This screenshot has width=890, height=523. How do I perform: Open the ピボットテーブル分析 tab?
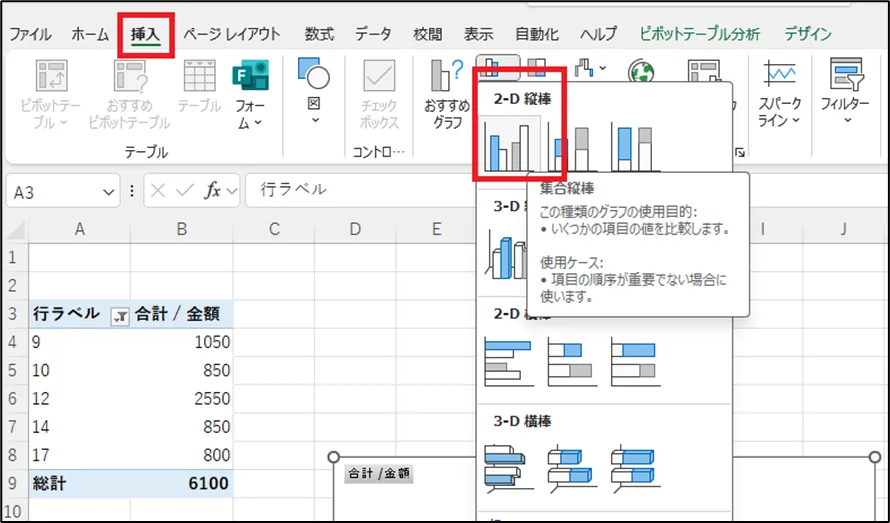(699, 34)
